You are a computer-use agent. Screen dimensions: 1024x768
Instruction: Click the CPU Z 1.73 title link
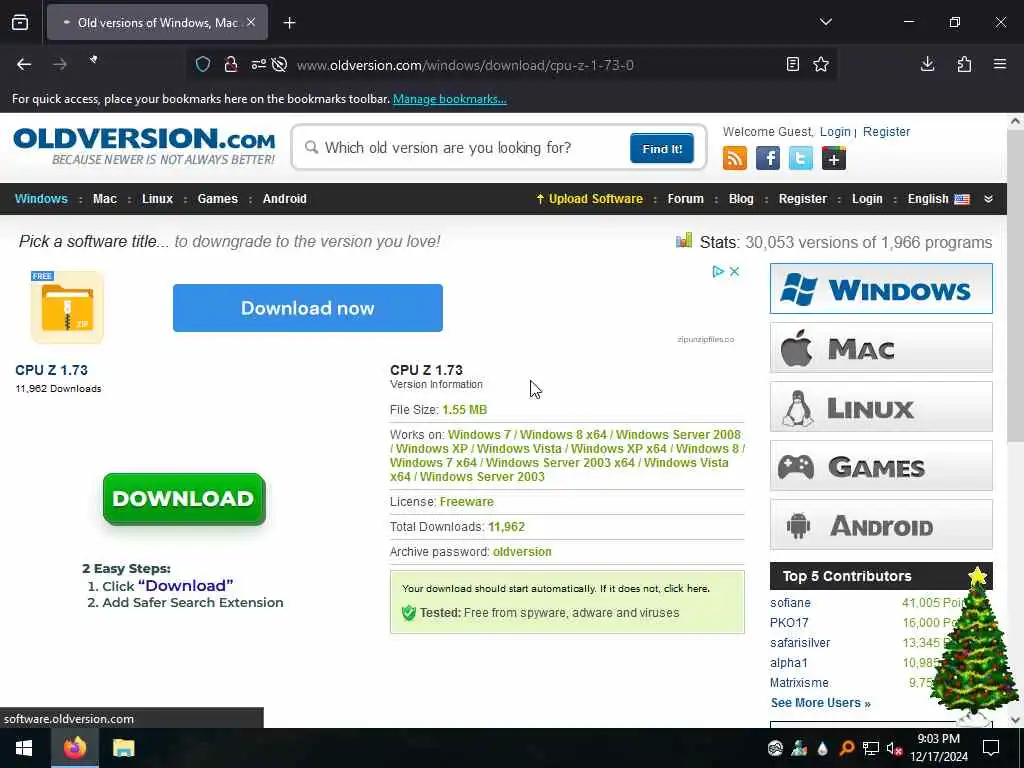[52, 370]
